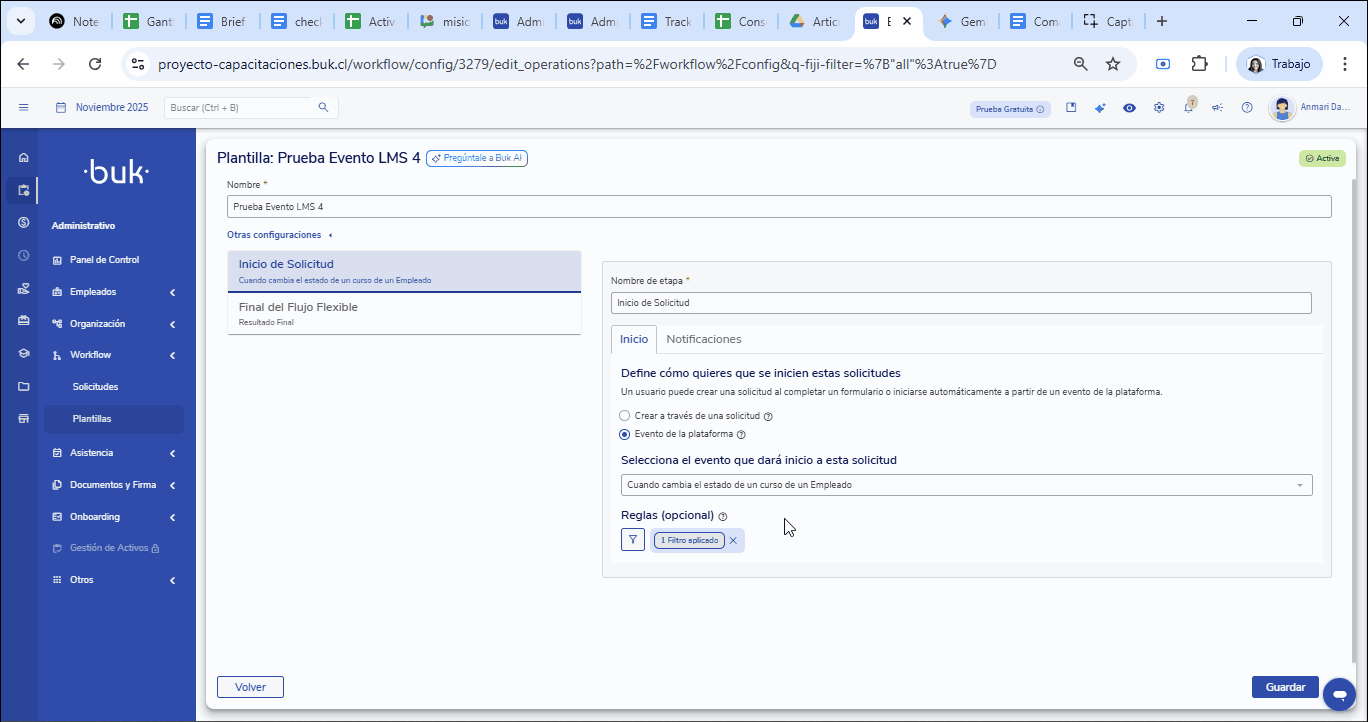Click the Guardar button
The image size is (1368, 722).
tap(1285, 687)
